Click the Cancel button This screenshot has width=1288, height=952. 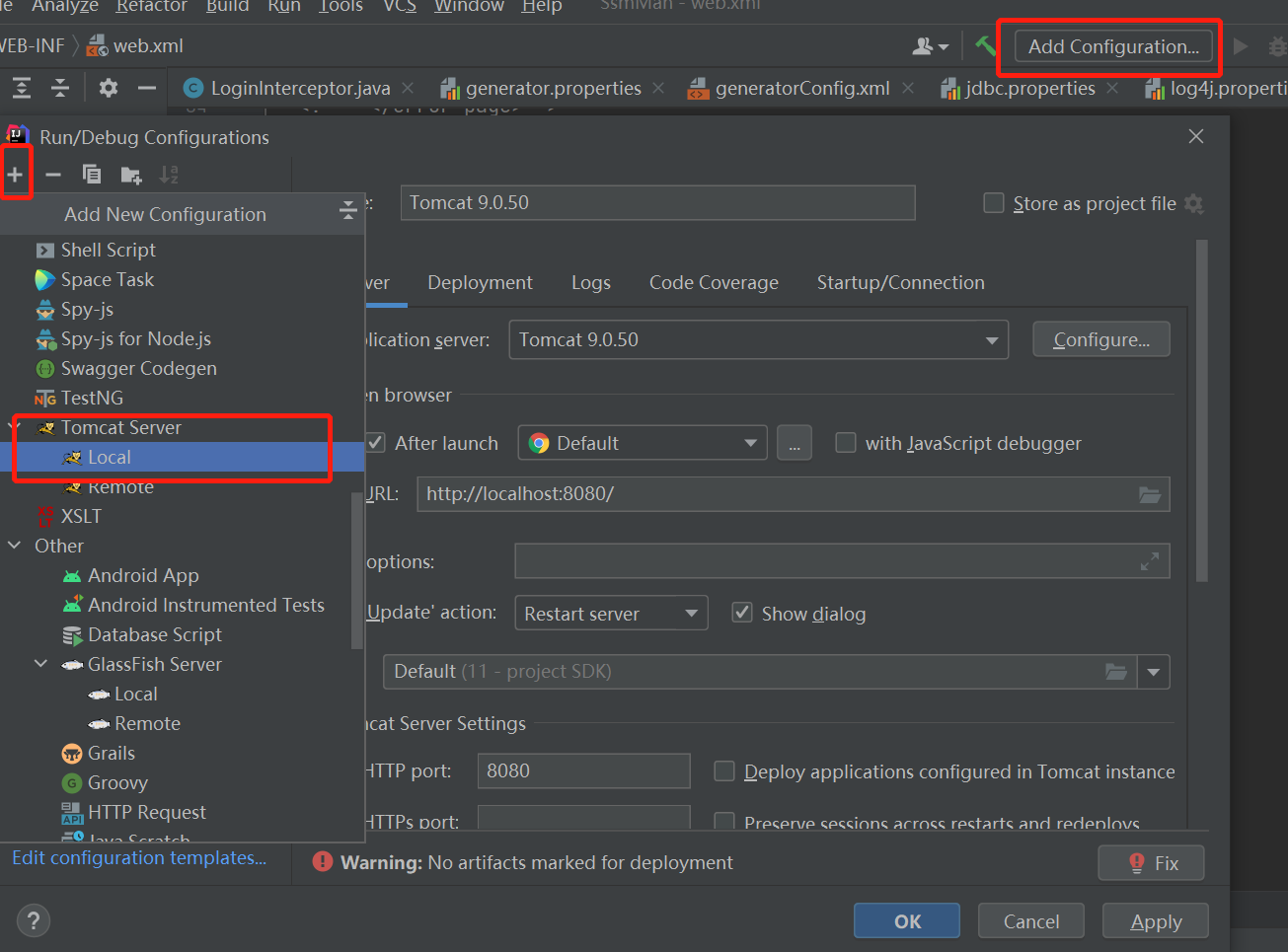click(1031, 920)
